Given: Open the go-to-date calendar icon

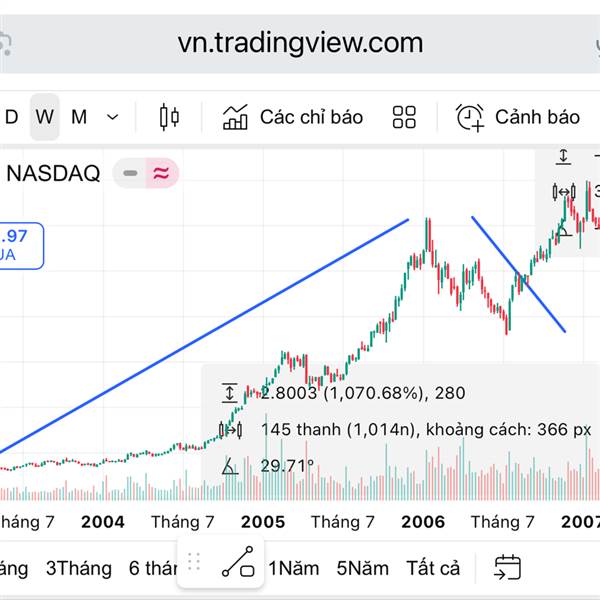Looking at the screenshot, I should 508,568.
